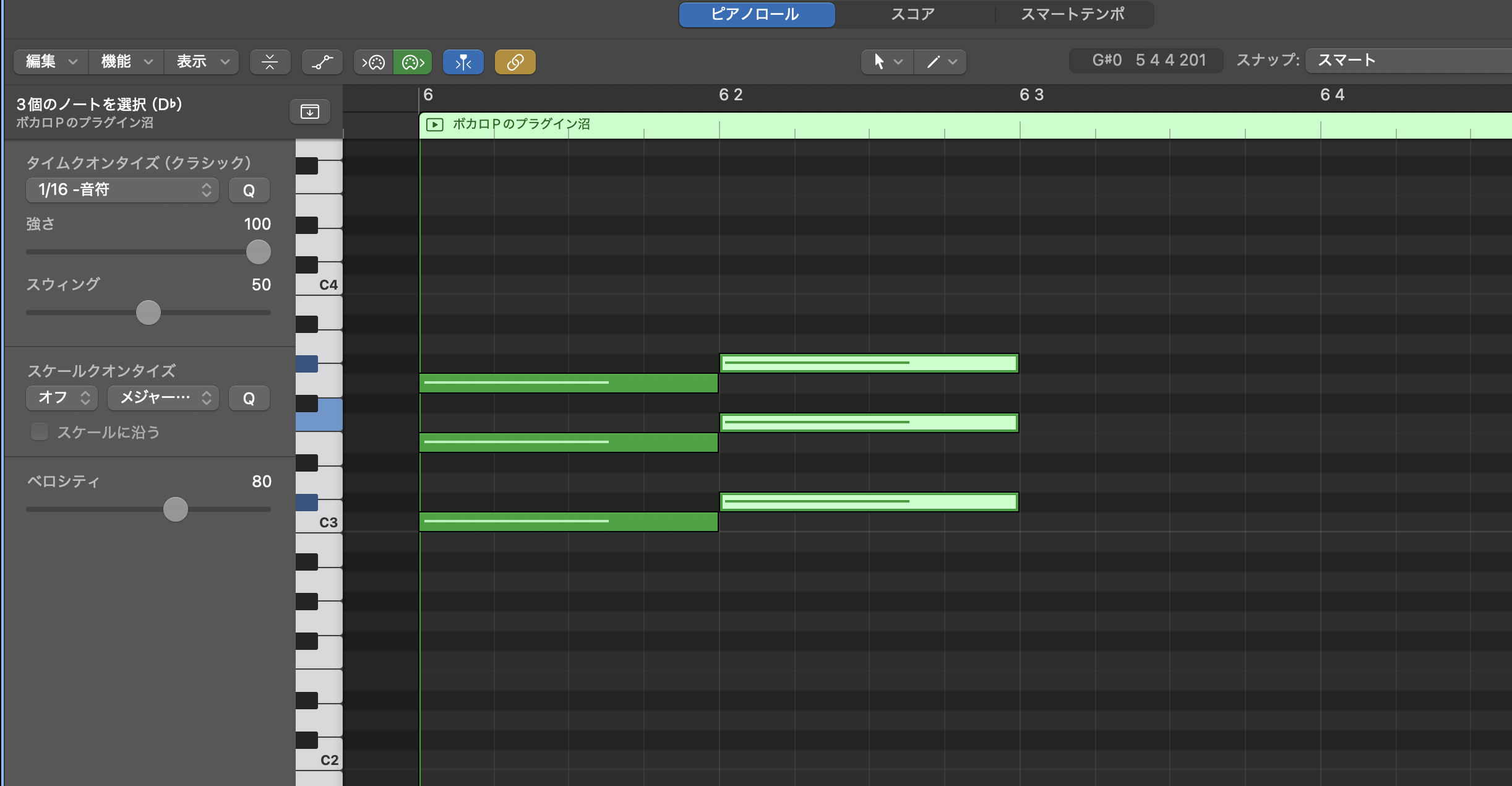Click ruler marker 6 3
Screen dimensions: 1512x786
pos(1031,95)
